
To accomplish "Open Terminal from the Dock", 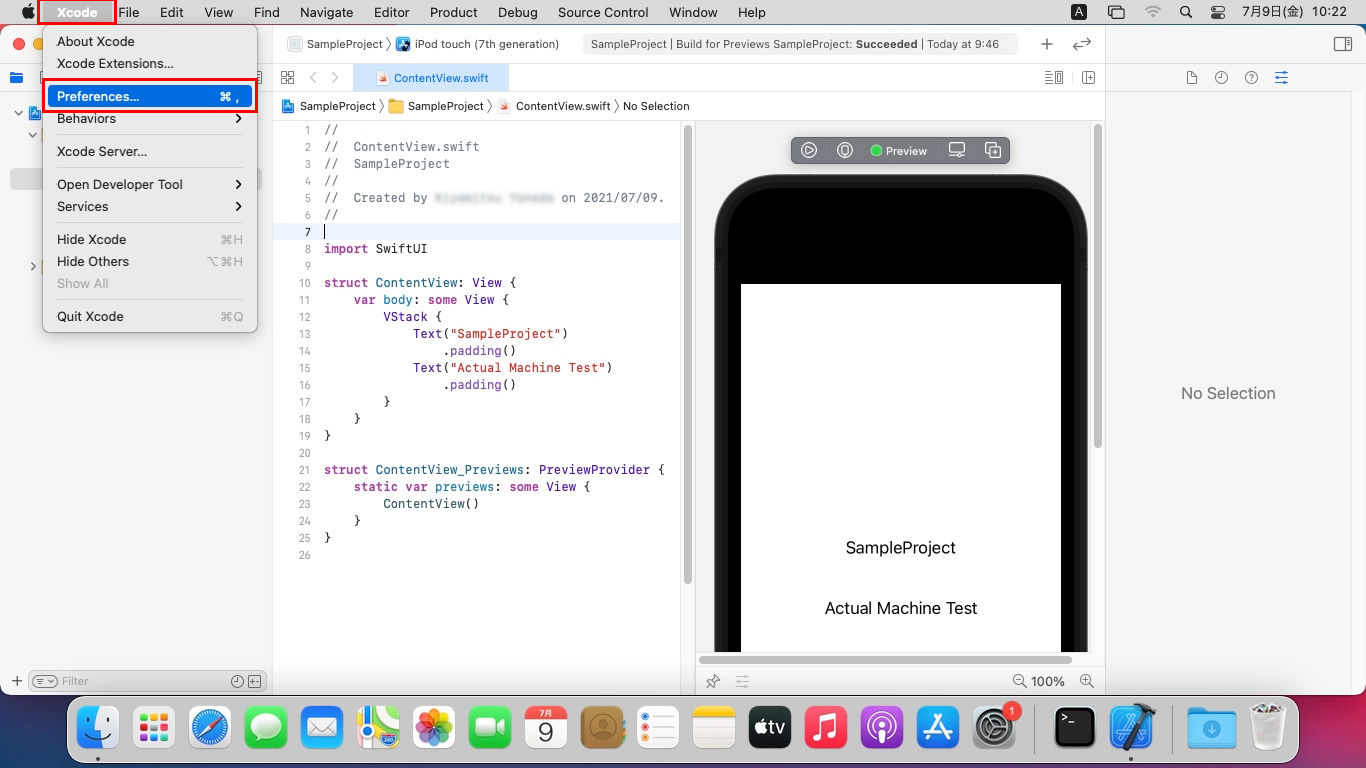I will point(1075,728).
